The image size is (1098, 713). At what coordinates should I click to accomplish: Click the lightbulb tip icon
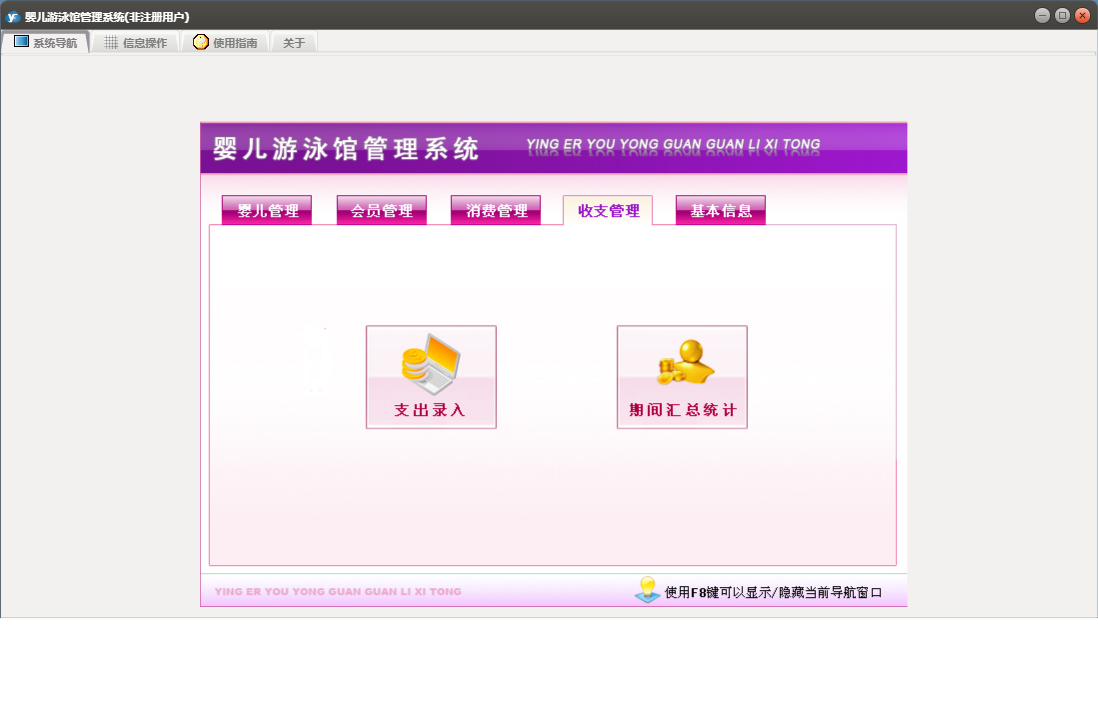[x=648, y=590]
